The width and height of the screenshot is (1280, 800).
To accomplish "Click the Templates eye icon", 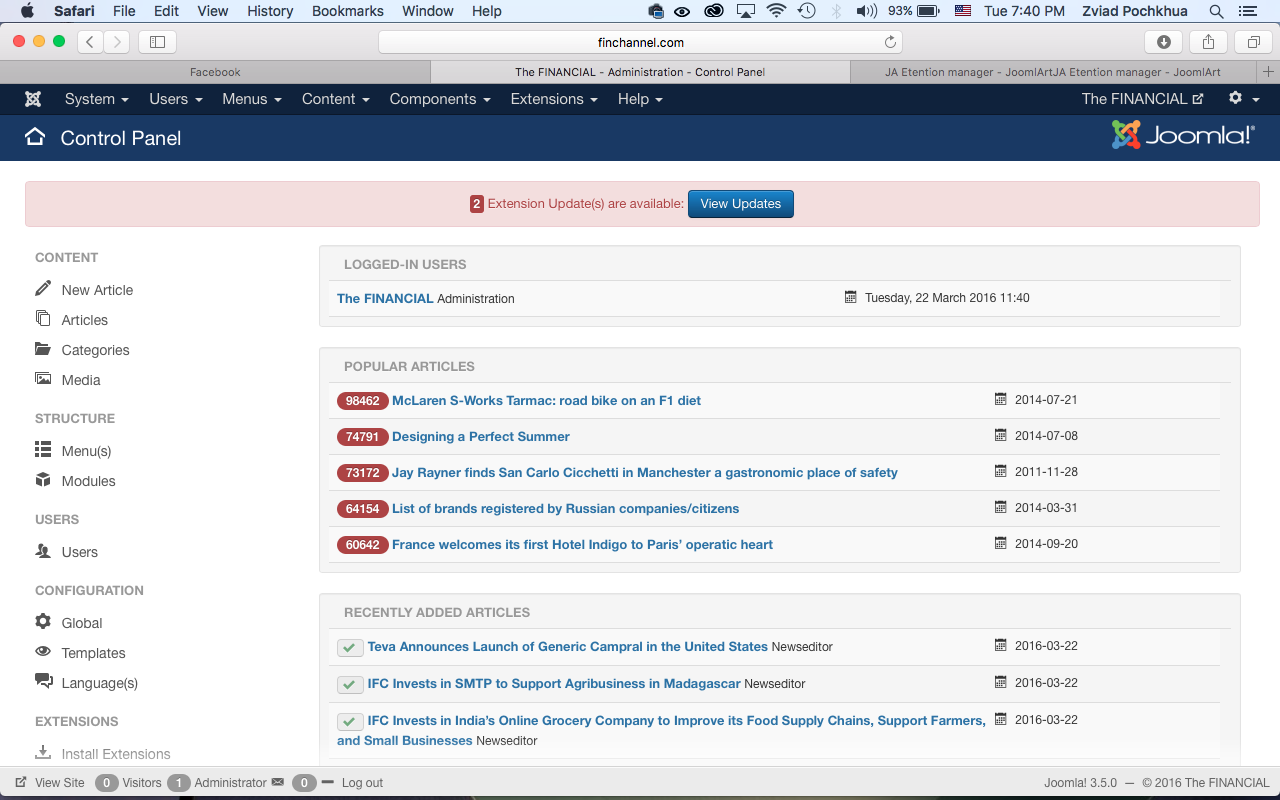I will pyautogui.click(x=43, y=651).
